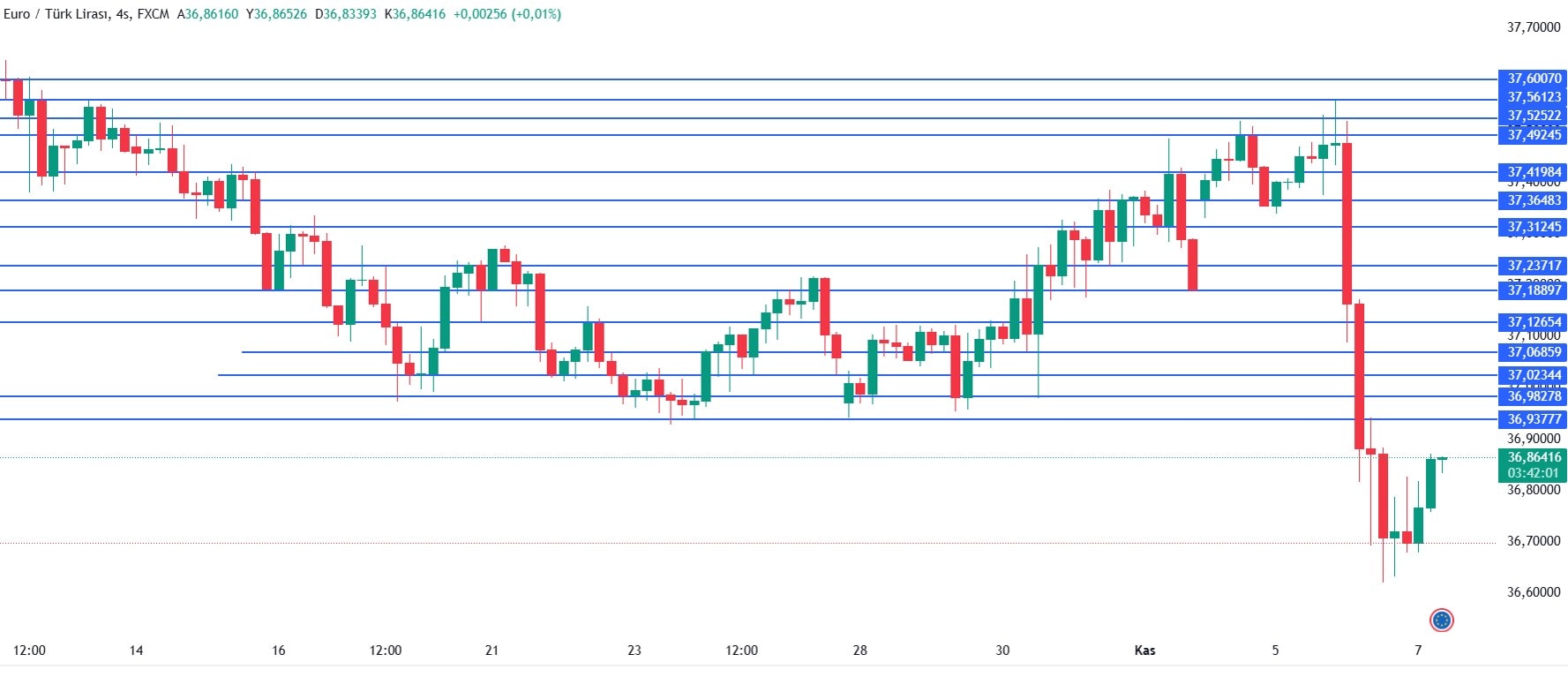Click the 21 date label on time axis
Viewport: 1568px width, 677px height.
point(491,651)
